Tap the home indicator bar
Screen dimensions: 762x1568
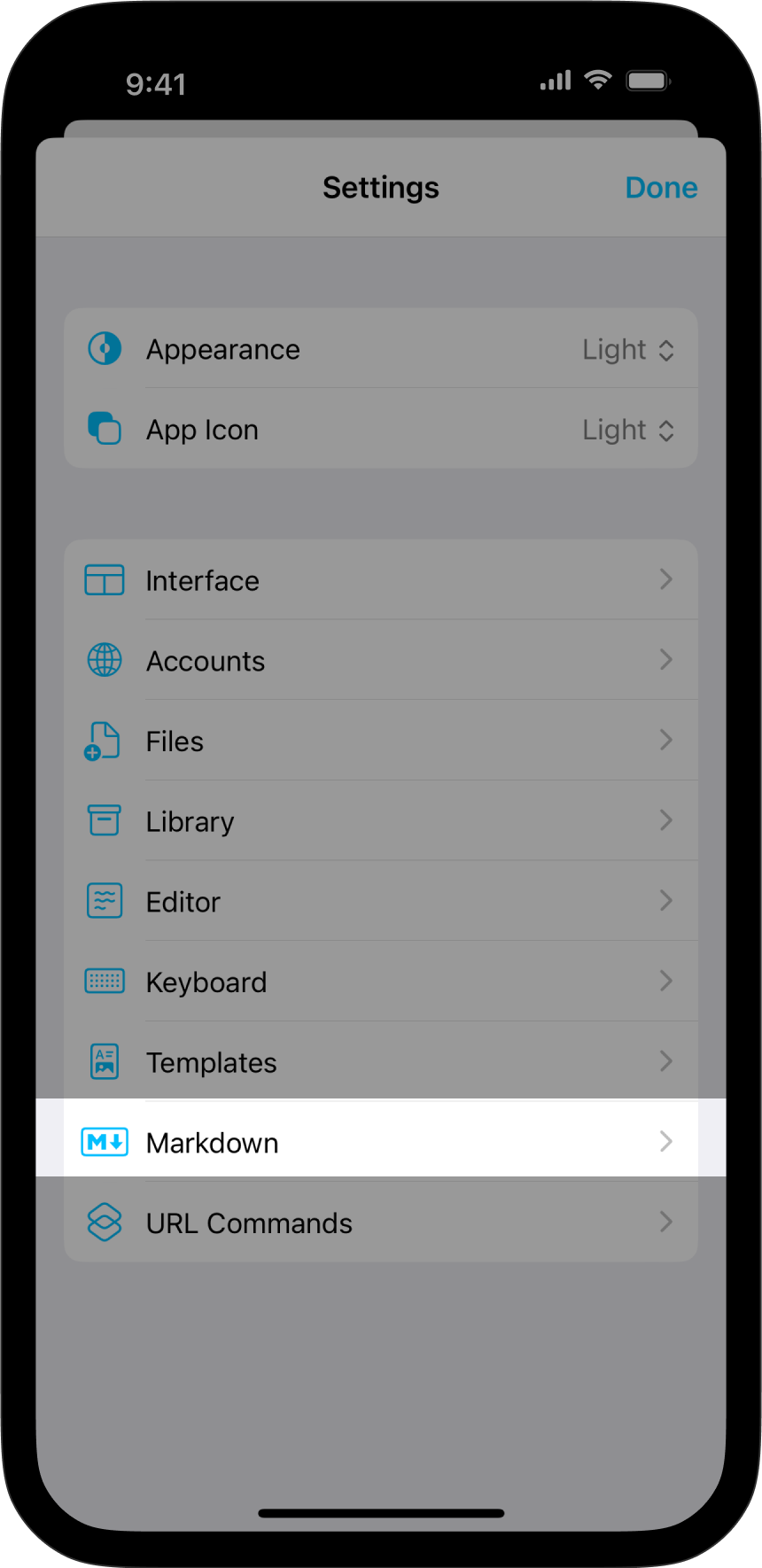[381, 1513]
